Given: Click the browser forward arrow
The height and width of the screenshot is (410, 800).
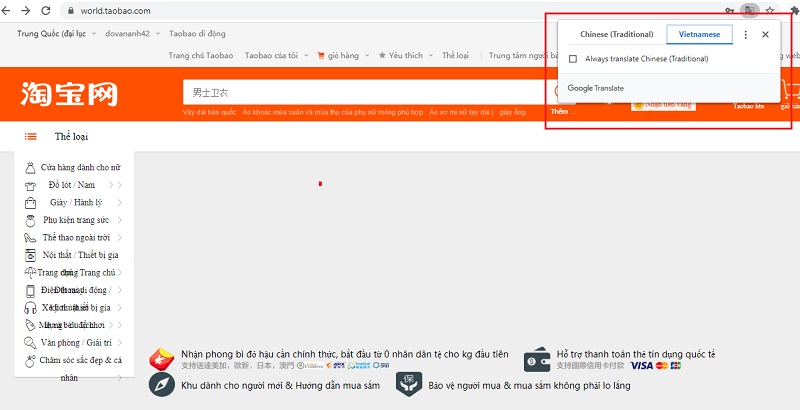Looking at the screenshot, I should click(26, 10).
